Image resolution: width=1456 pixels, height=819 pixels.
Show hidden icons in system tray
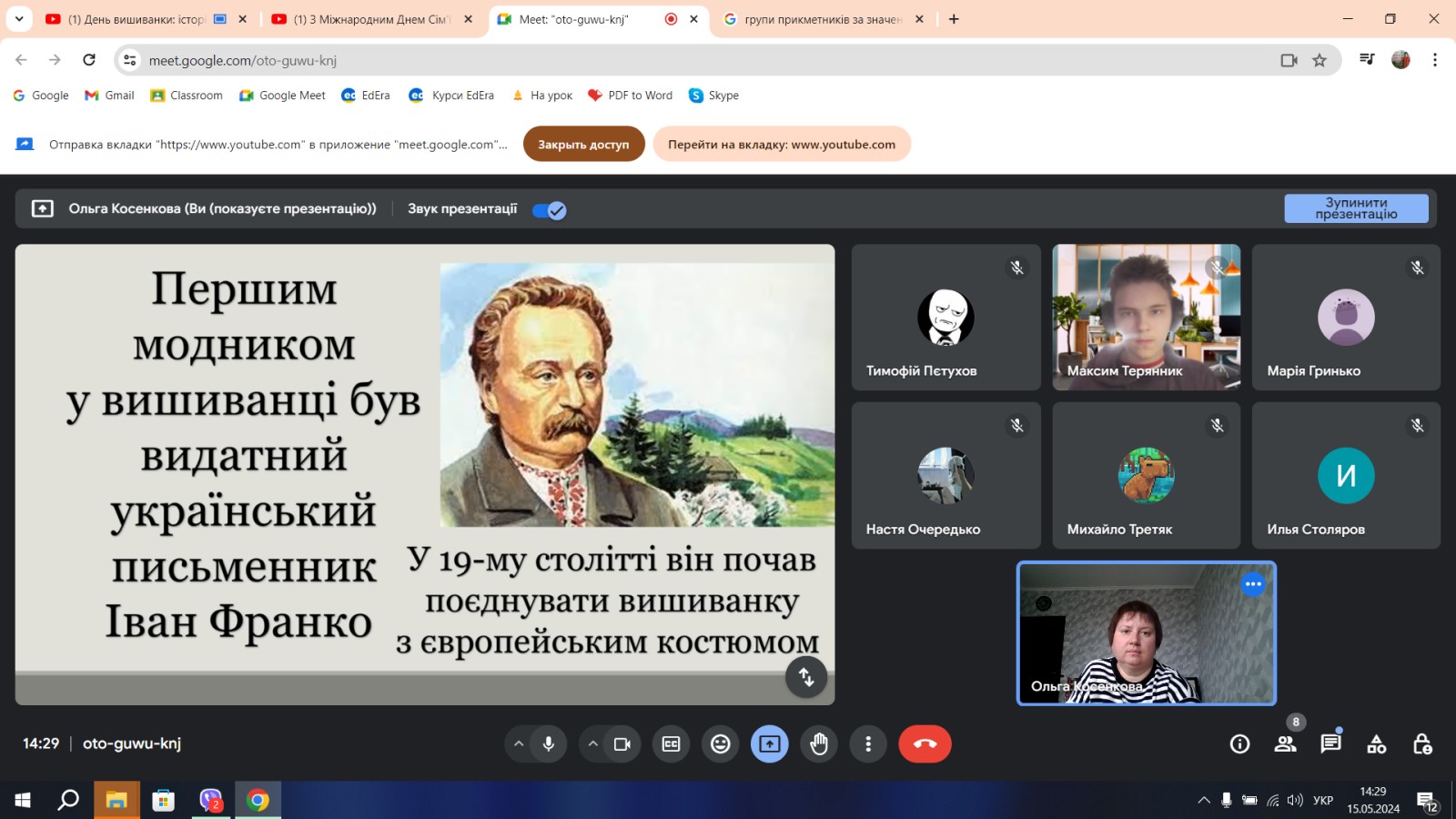pyautogui.click(x=1204, y=801)
